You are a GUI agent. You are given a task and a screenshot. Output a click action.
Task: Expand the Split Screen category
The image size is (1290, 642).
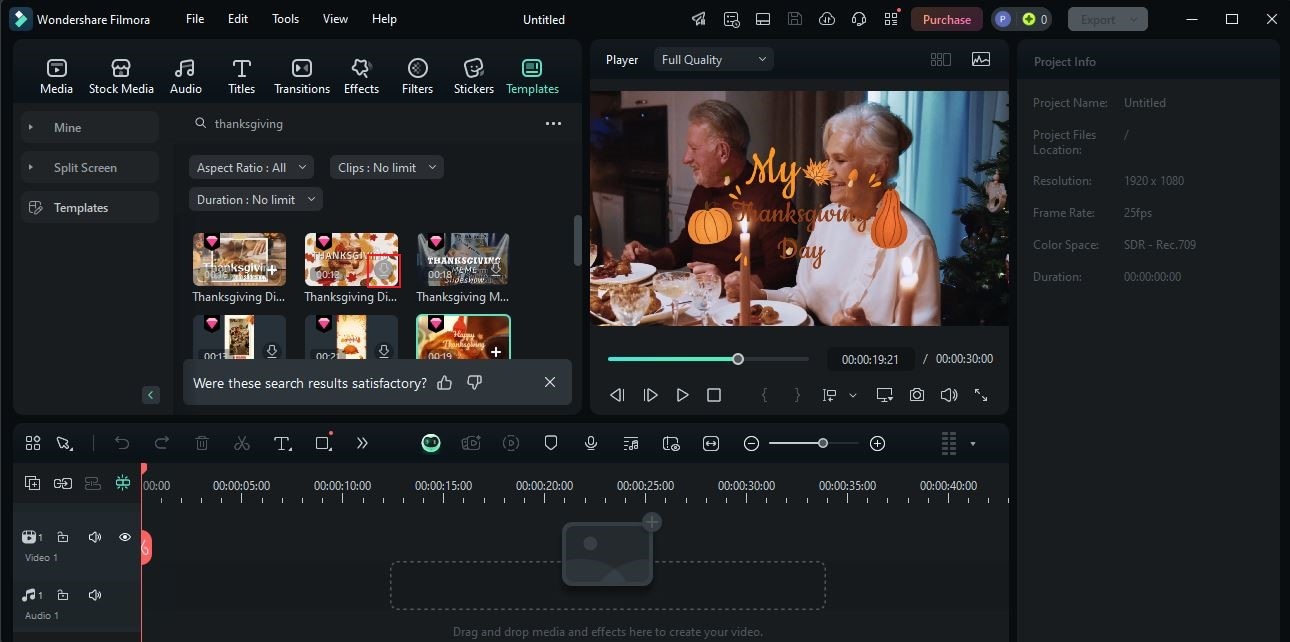(x=90, y=167)
